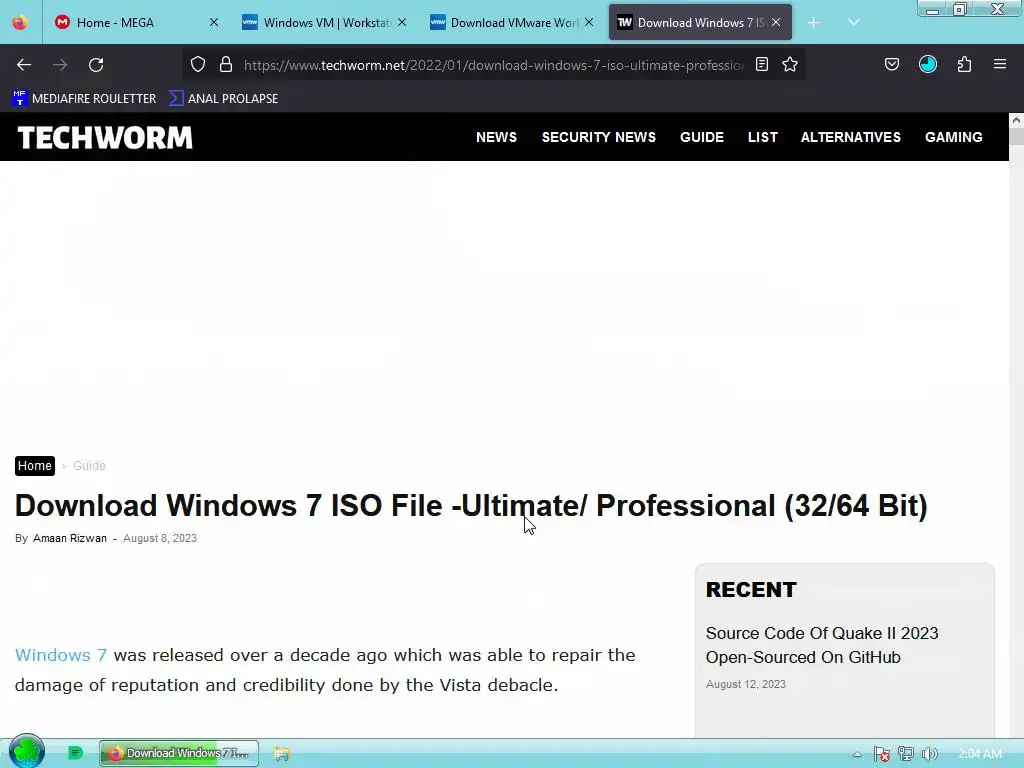Open the Firefox hamburger menu
This screenshot has height=768, width=1024.
point(1000,64)
